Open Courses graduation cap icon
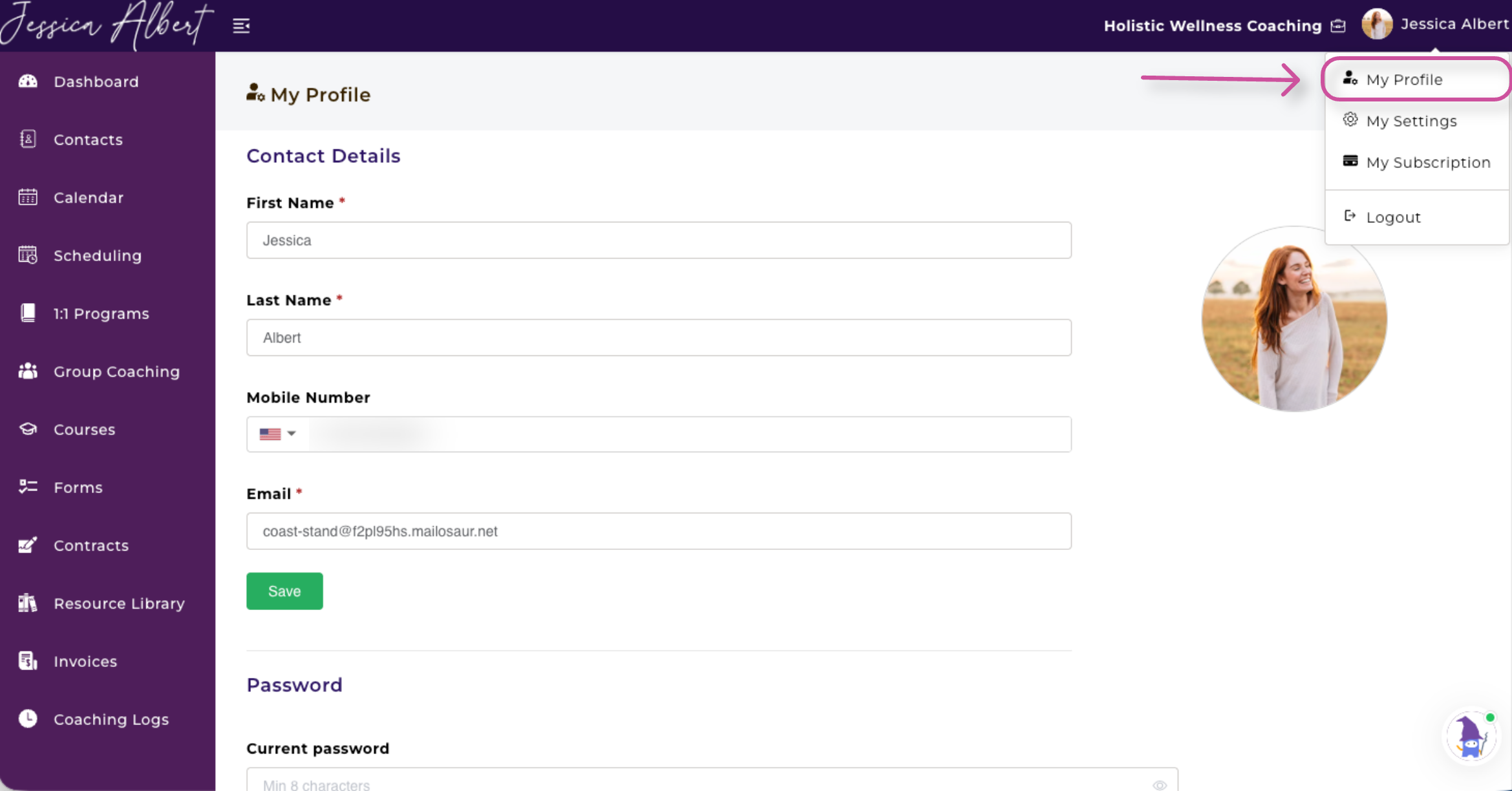Screen dimensions: 1512x791 pyautogui.click(x=28, y=429)
